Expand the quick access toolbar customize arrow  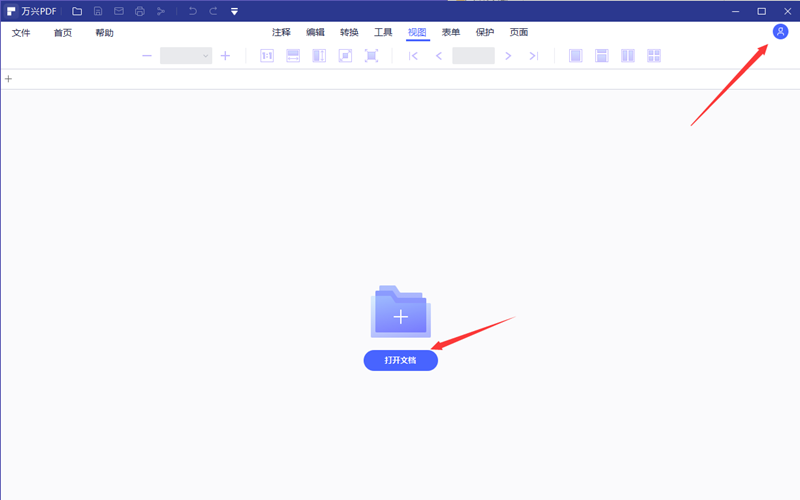point(234,11)
